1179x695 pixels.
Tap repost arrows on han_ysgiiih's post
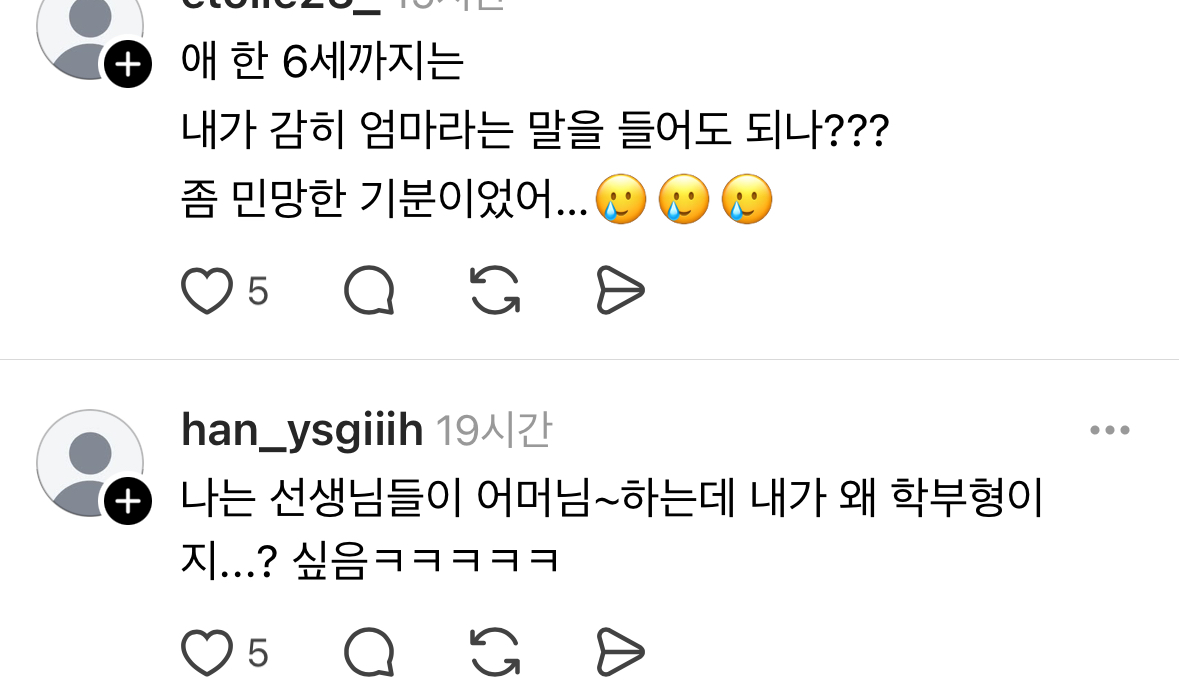click(x=495, y=652)
